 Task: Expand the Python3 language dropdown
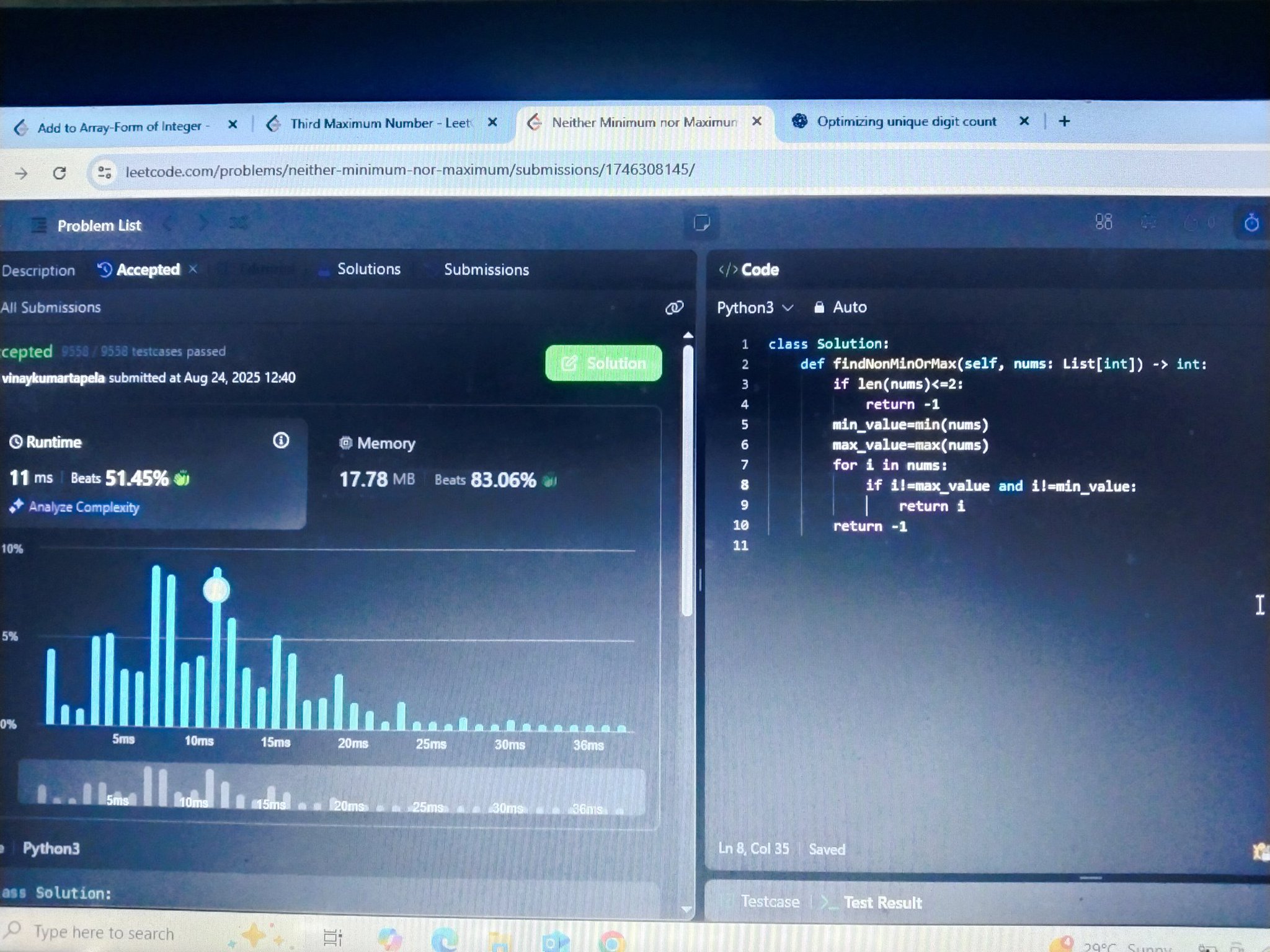pyautogui.click(x=755, y=308)
